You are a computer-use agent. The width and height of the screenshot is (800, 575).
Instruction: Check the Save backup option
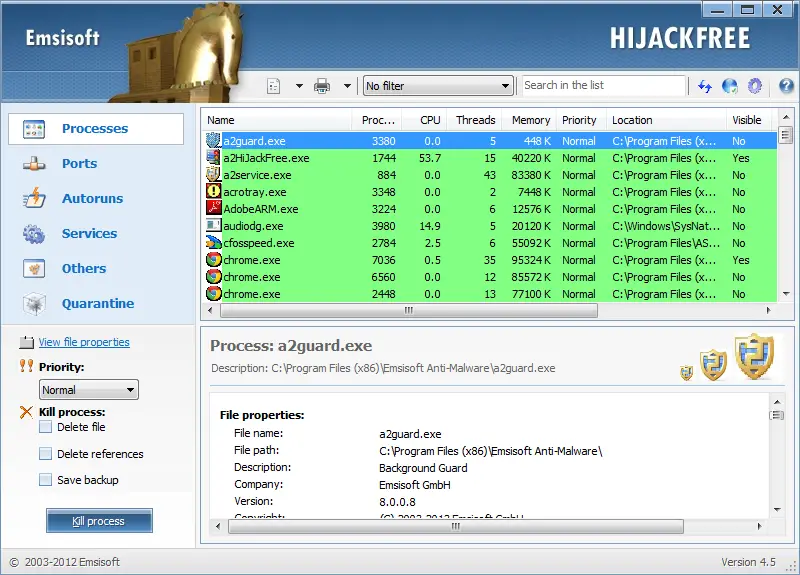coord(45,480)
